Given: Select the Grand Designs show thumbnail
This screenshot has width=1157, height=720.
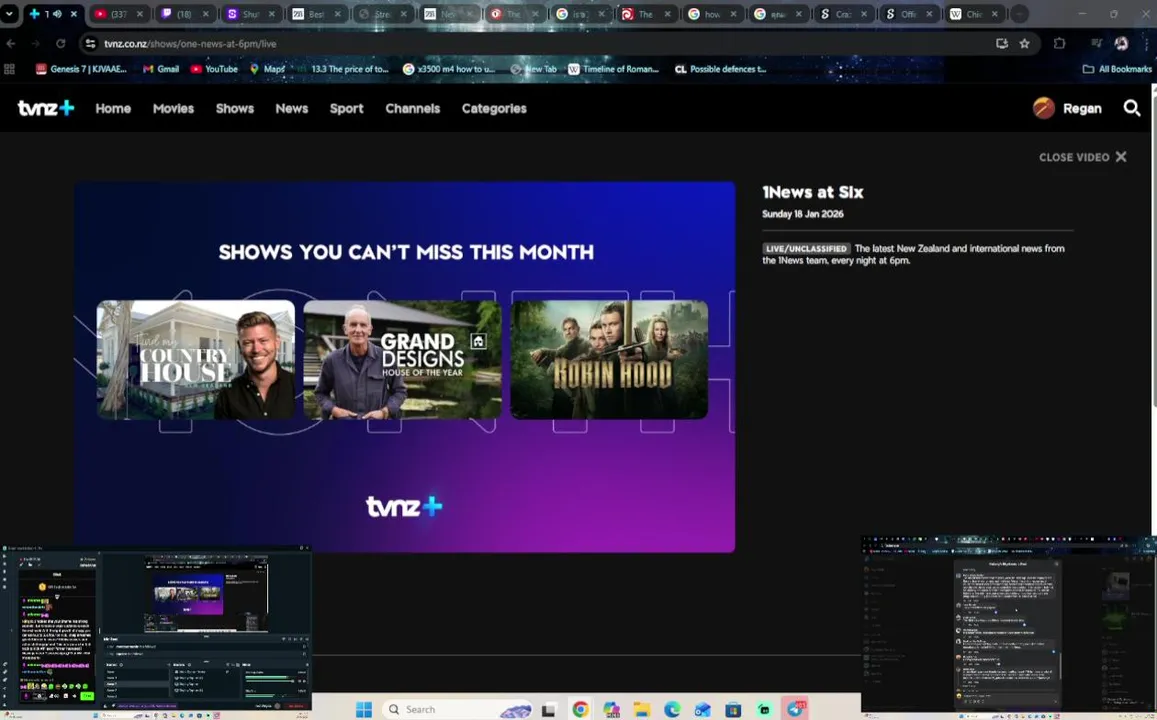Looking at the screenshot, I should tap(402, 359).
